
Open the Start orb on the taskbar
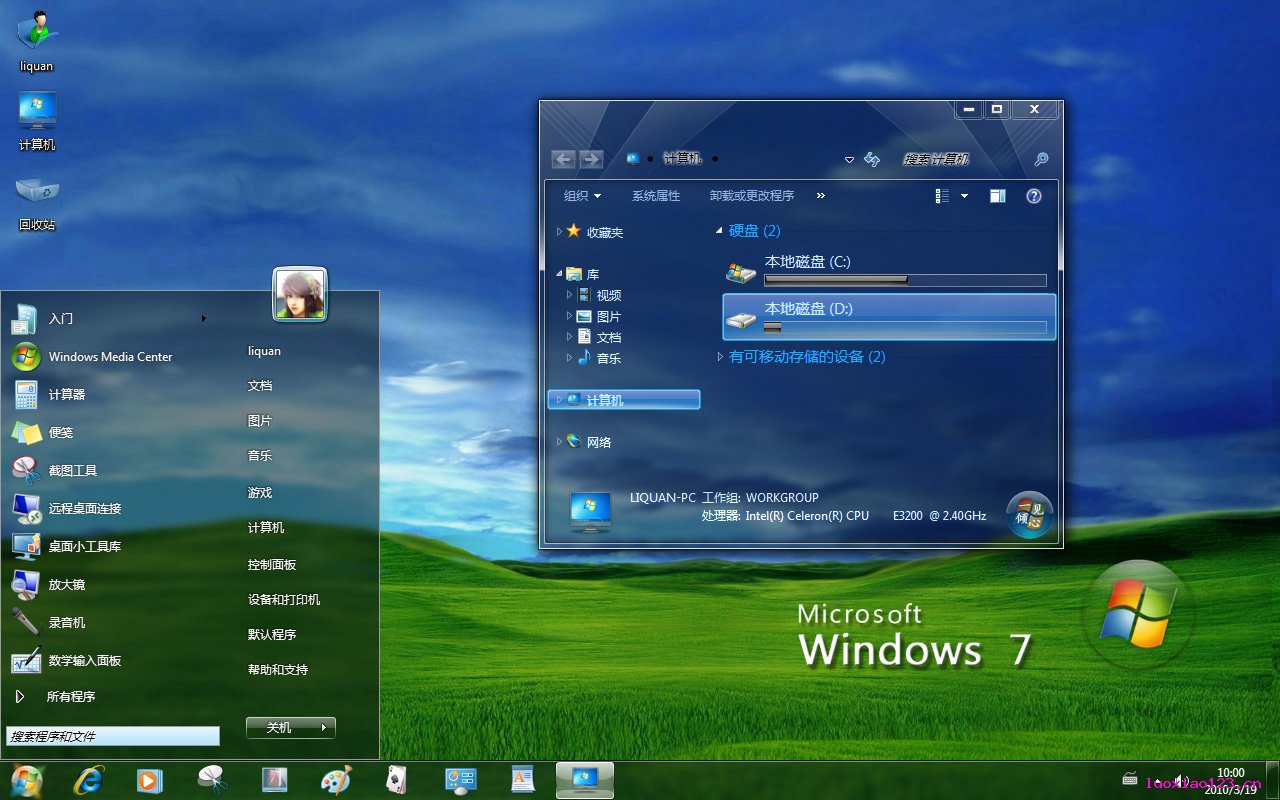(26, 780)
